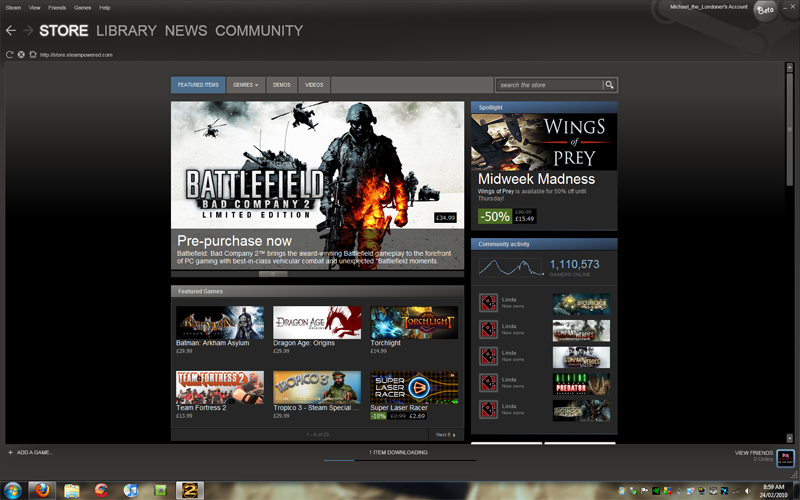Screen dimensions: 800x500
Task: Open the Friends menu
Action: pyautogui.click(x=57, y=7)
